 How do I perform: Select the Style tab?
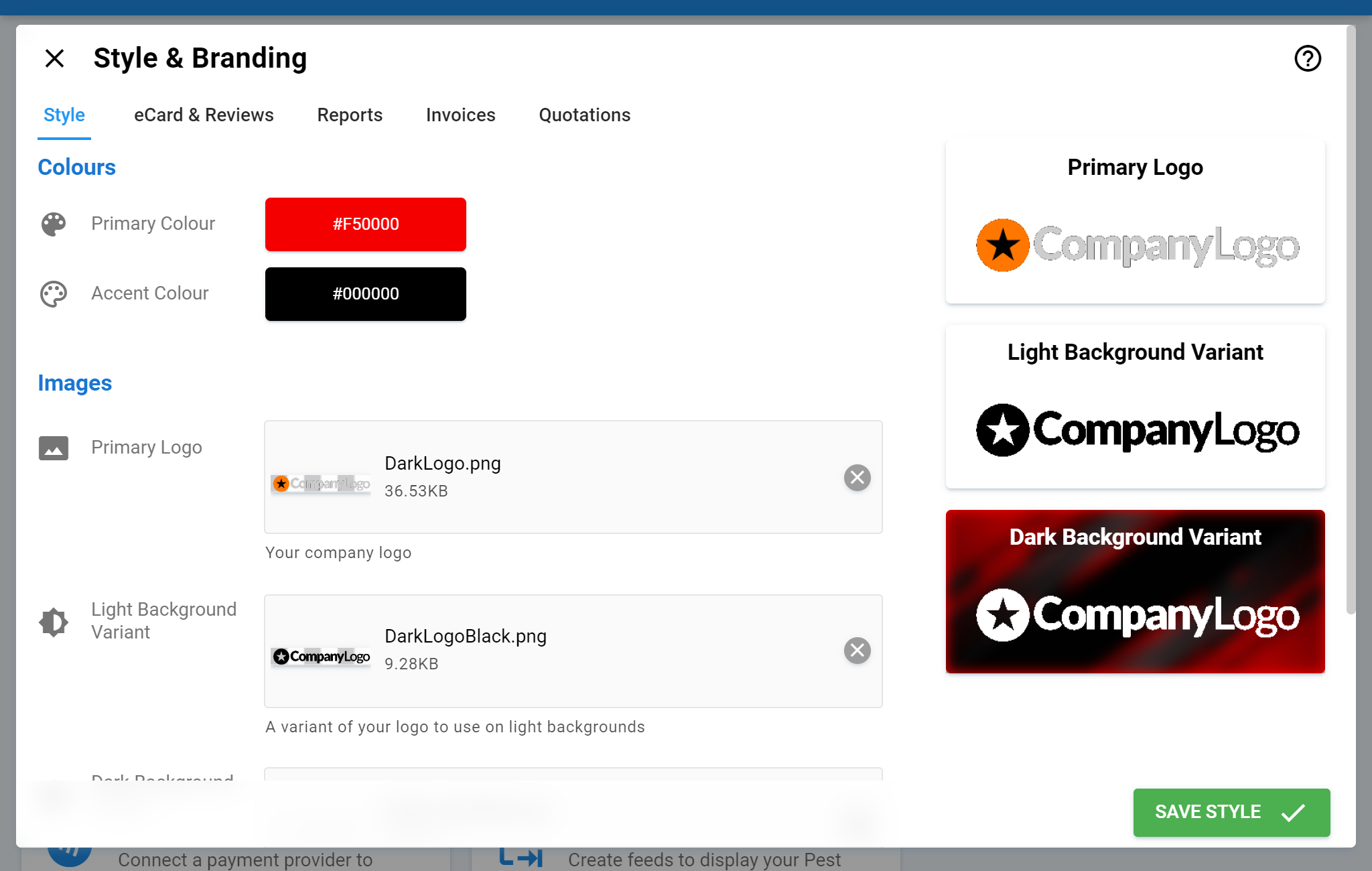tap(64, 115)
